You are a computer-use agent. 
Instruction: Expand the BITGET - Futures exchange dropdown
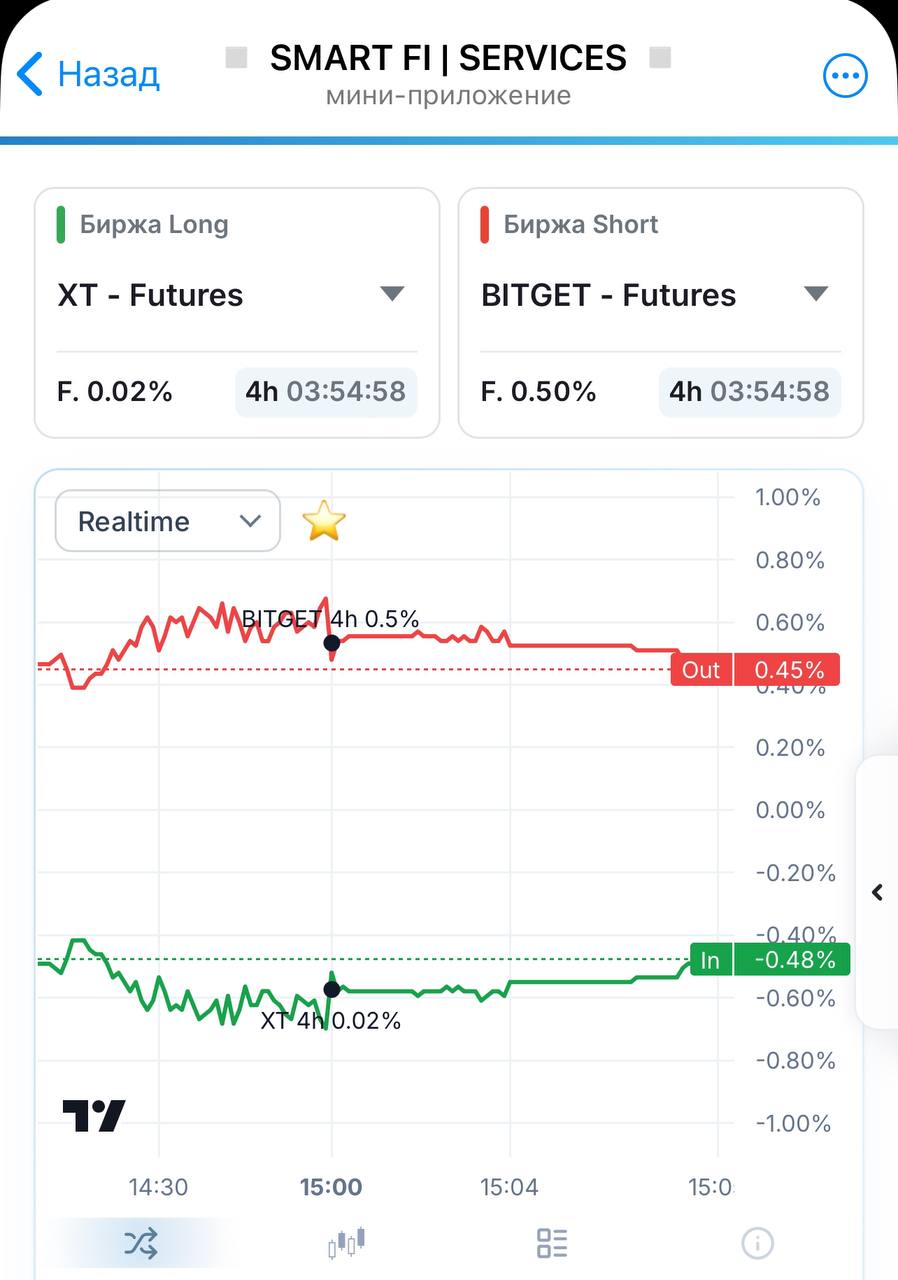(661, 295)
